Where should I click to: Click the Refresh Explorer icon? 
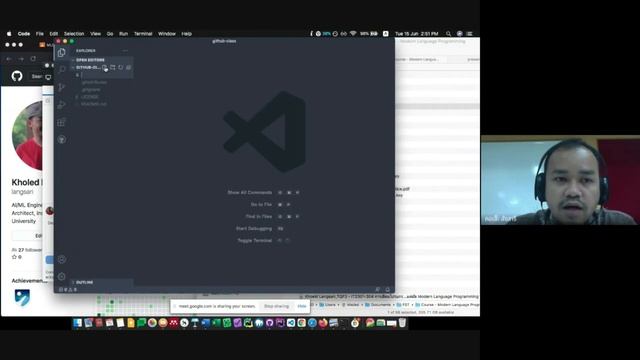(x=121, y=67)
